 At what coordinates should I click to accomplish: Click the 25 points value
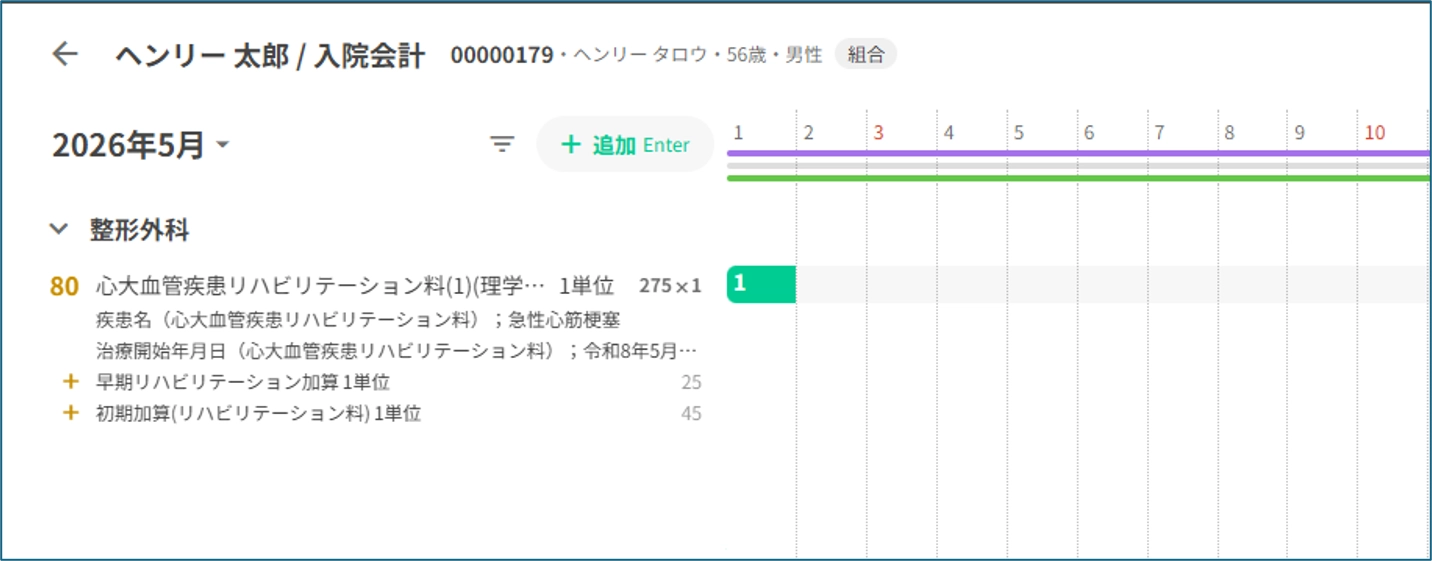(x=691, y=382)
